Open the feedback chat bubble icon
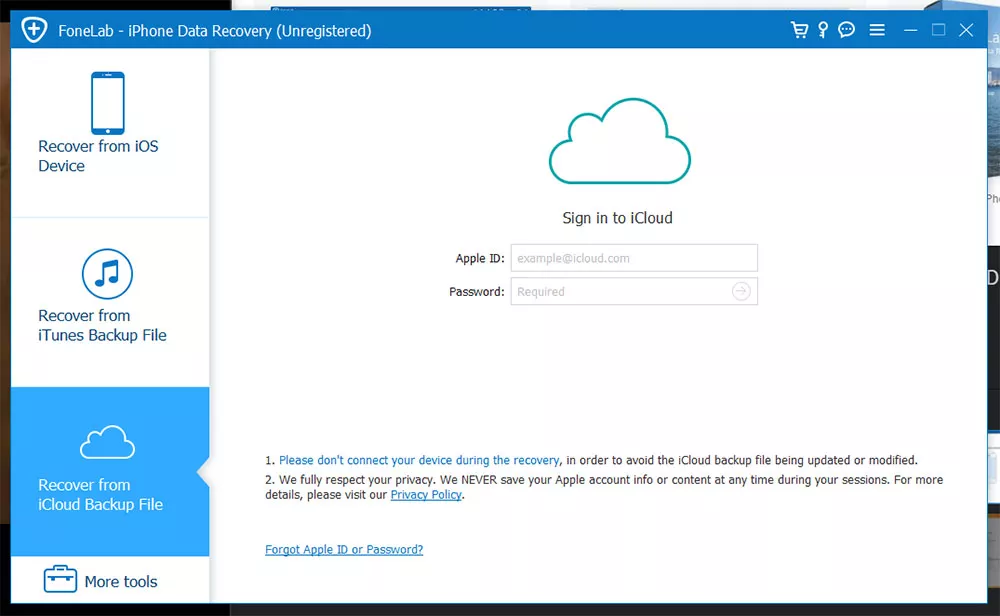1000x616 pixels. click(x=846, y=30)
